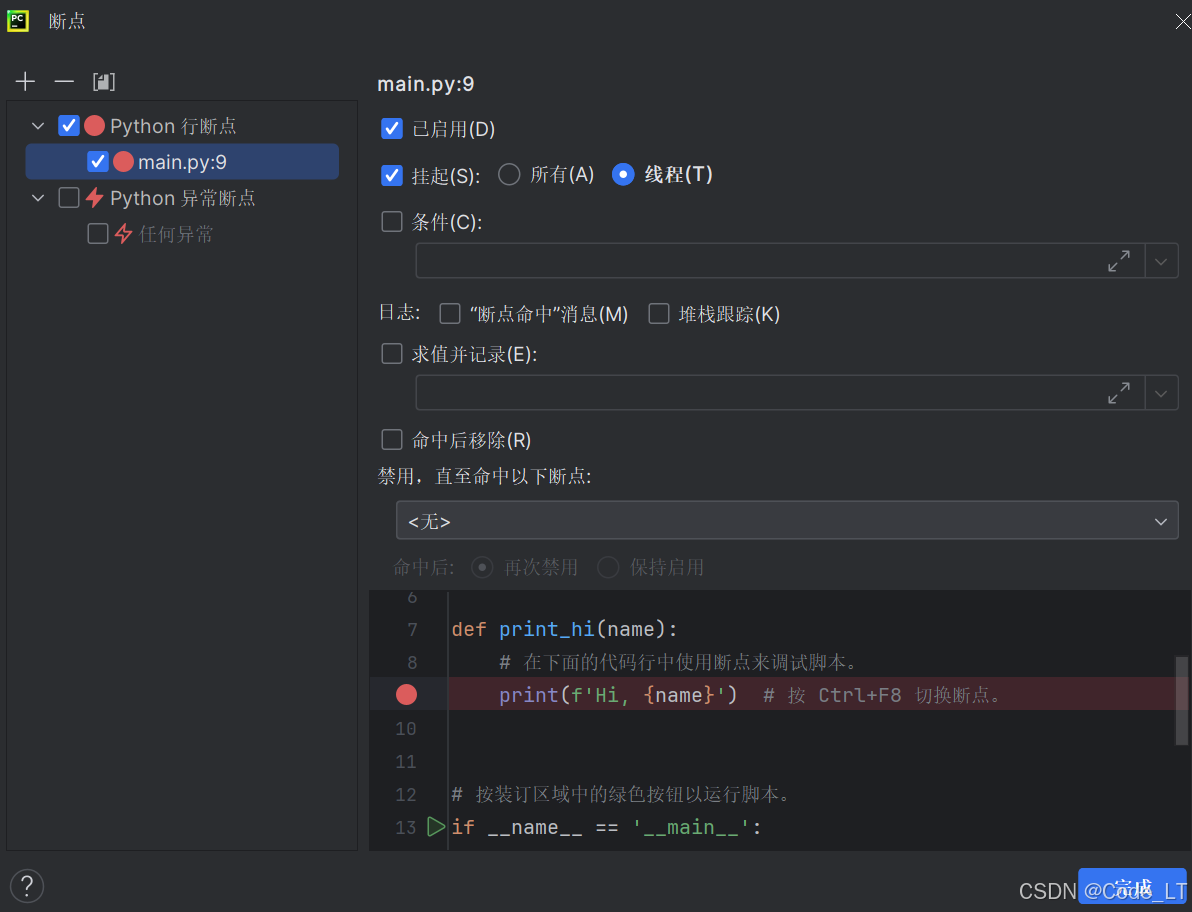This screenshot has width=1192, height=912.
Task: Uncheck the Python 行断点 group checkbox
Action: tap(68, 126)
